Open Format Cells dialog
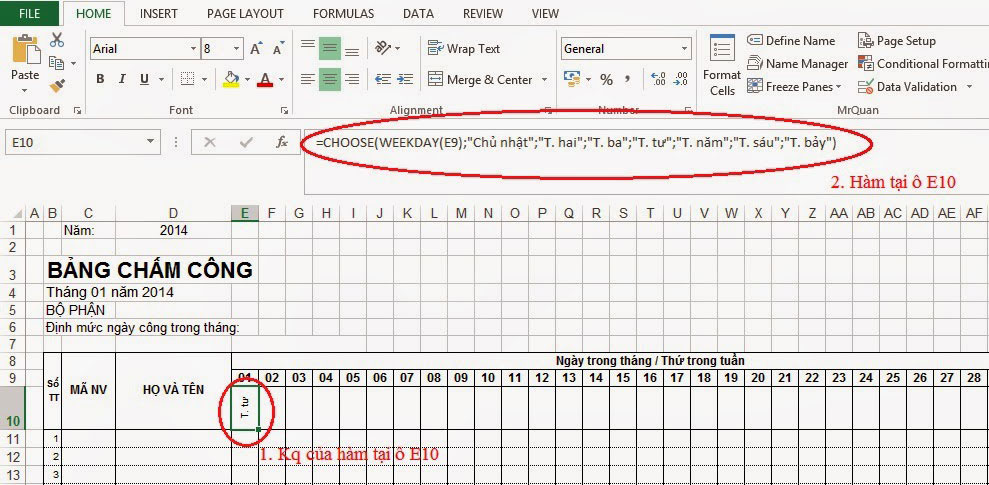Image resolution: width=989 pixels, height=485 pixels. [722, 66]
